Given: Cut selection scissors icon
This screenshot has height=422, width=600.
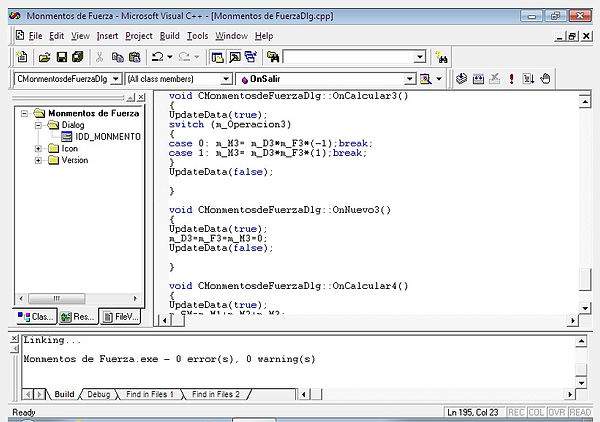Looking at the screenshot, I should click(99, 57).
